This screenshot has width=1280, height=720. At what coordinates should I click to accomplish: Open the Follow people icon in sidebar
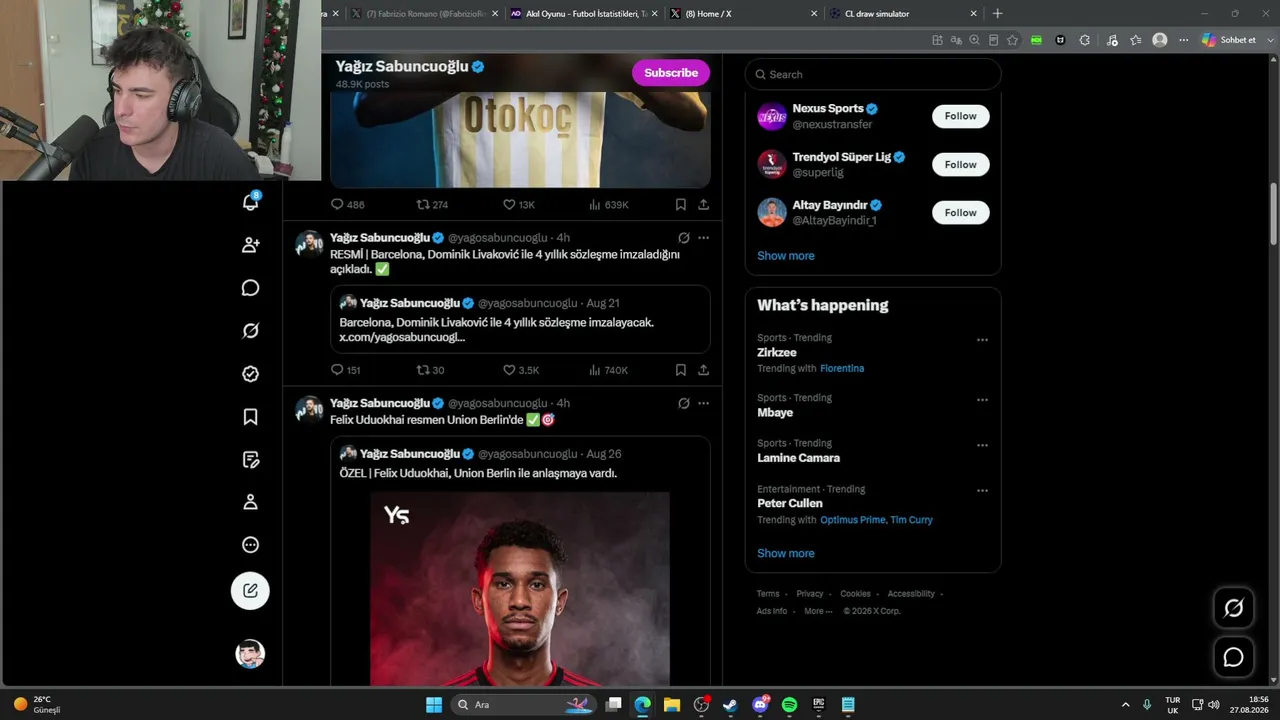tap(250, 245)
